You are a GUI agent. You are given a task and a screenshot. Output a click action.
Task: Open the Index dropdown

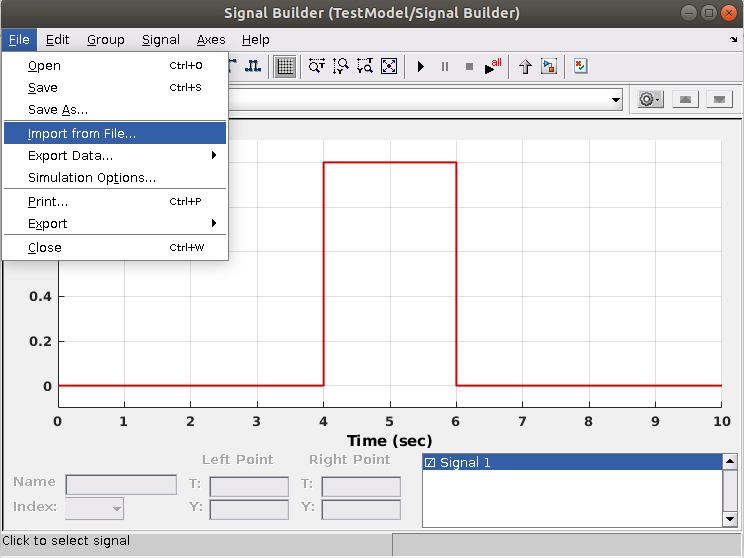94,508
